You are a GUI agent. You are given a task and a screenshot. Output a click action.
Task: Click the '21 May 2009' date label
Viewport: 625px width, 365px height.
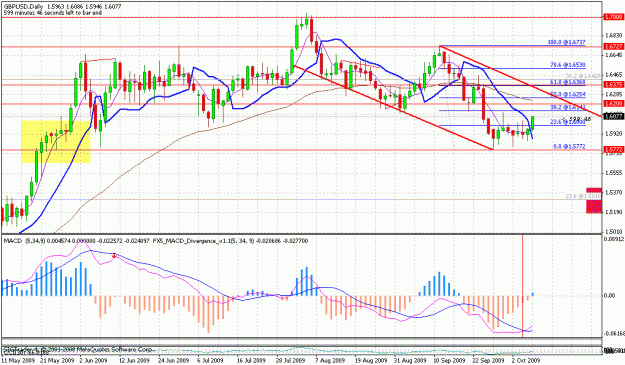pos(57,360)
